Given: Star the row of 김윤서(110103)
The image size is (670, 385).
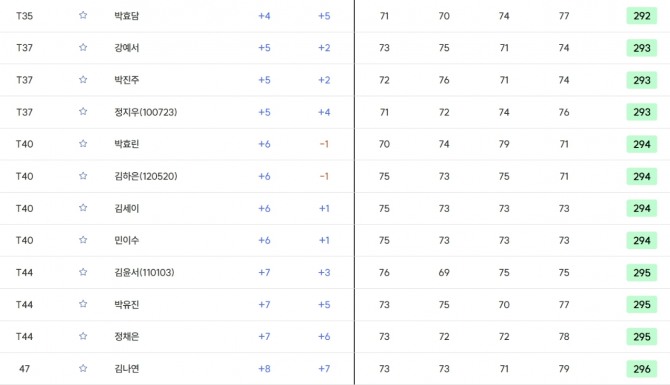Looking at the screenshot, I should pyautogui.click(x=83, y=272).
